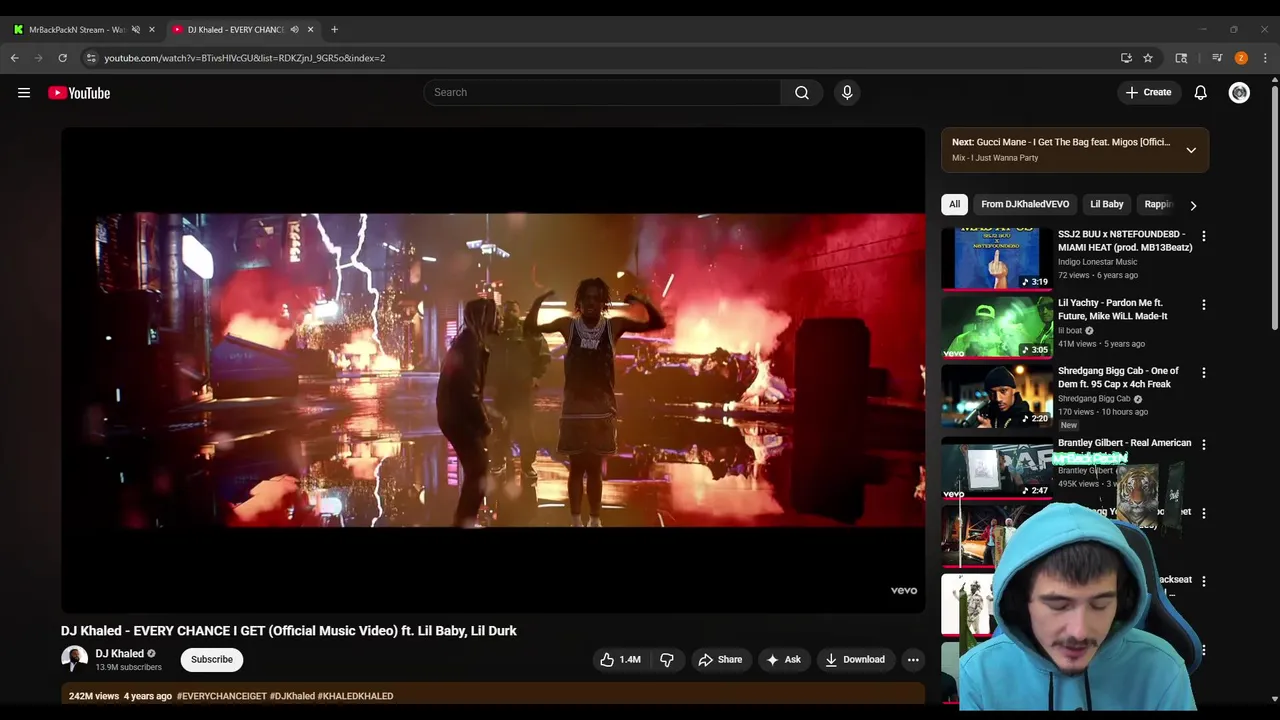
Task: Click the browser address bar URL
Action: pos(244,58)
